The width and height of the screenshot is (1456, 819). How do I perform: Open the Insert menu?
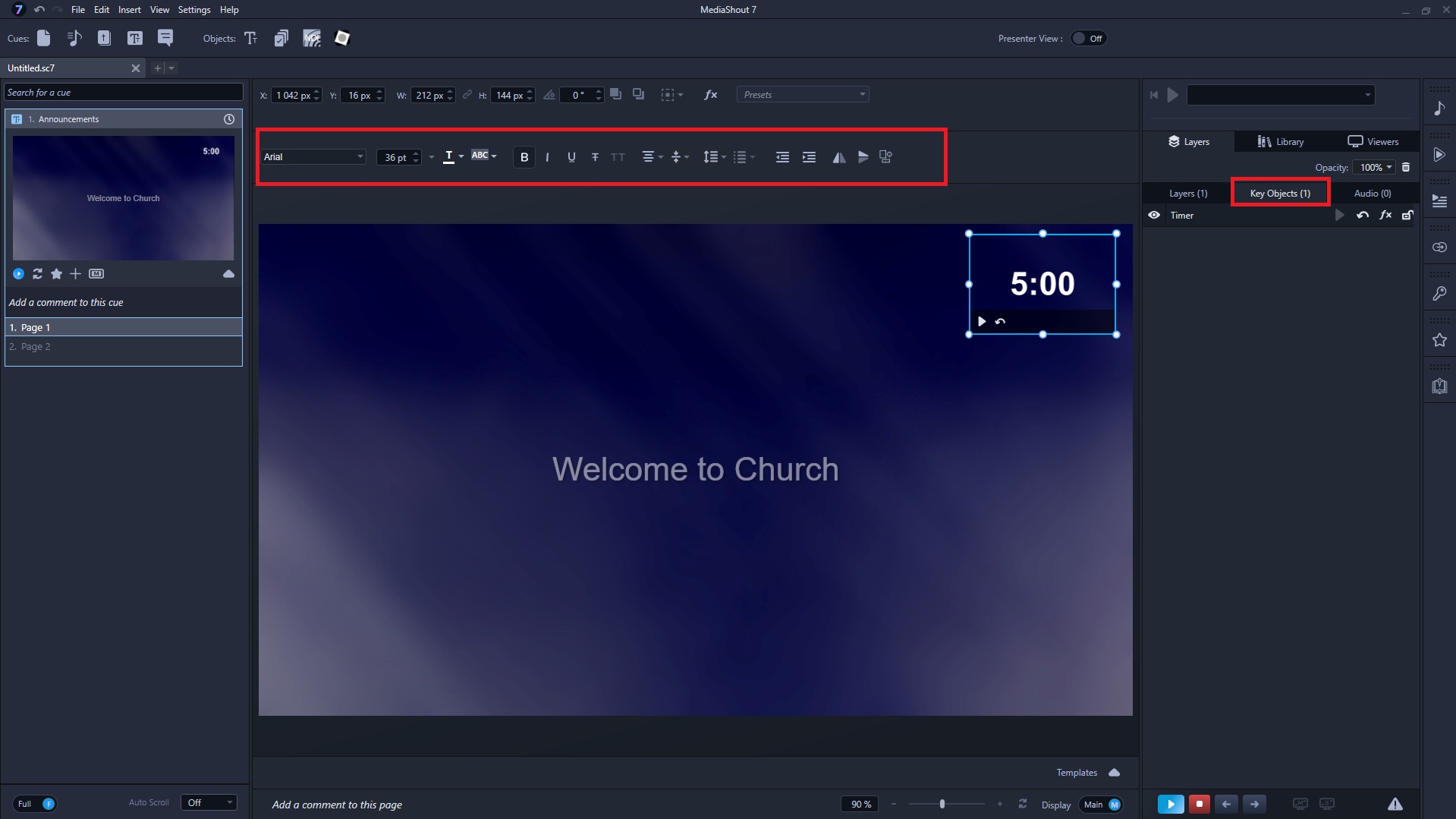129,10
